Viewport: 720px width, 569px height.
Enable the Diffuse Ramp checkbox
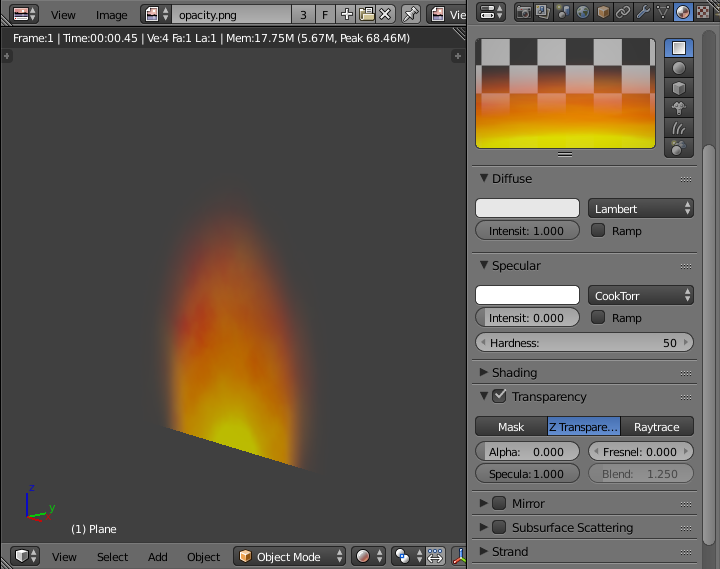598,231
